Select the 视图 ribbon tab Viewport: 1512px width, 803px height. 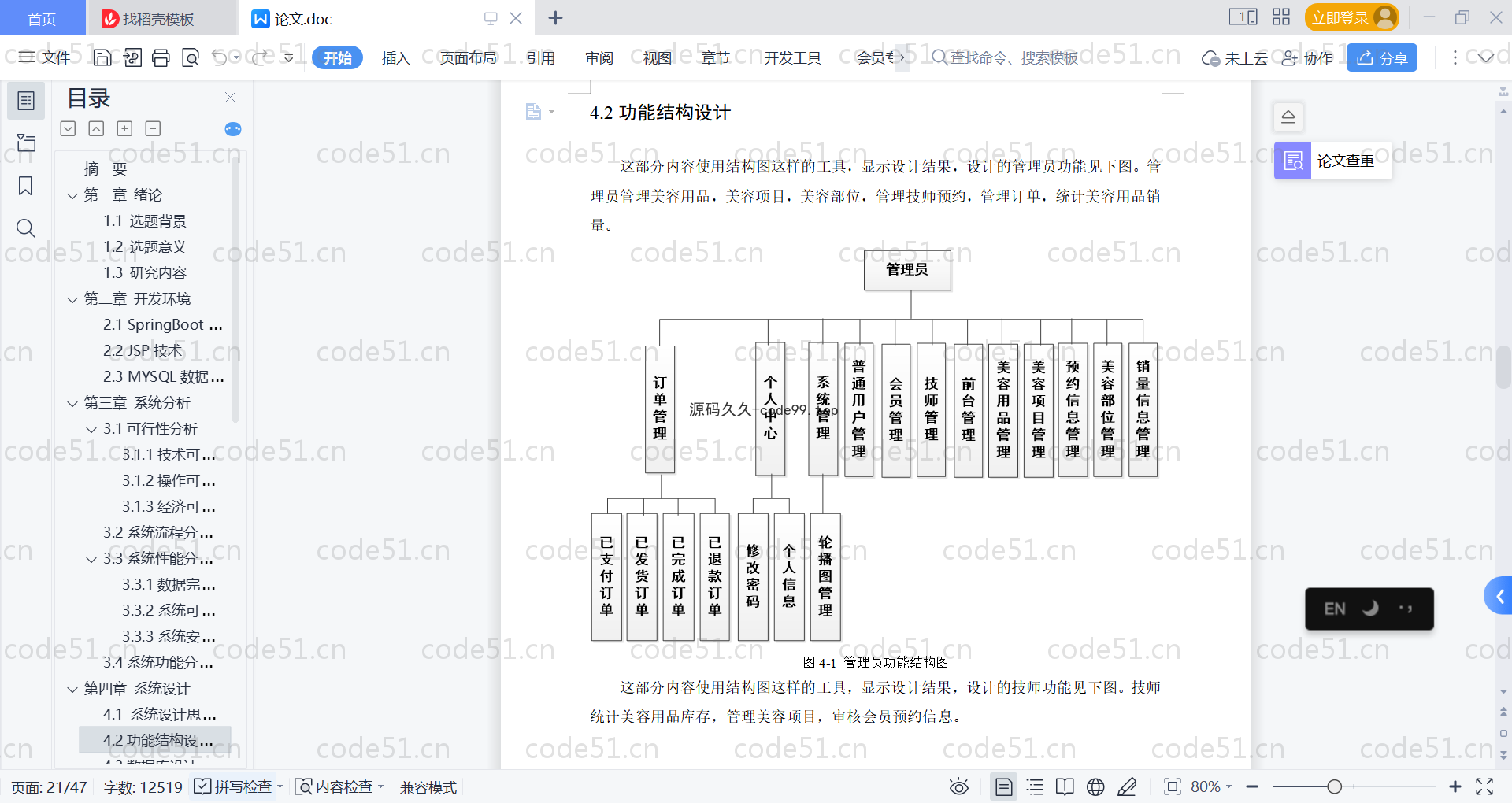click(x=658, y=57)
